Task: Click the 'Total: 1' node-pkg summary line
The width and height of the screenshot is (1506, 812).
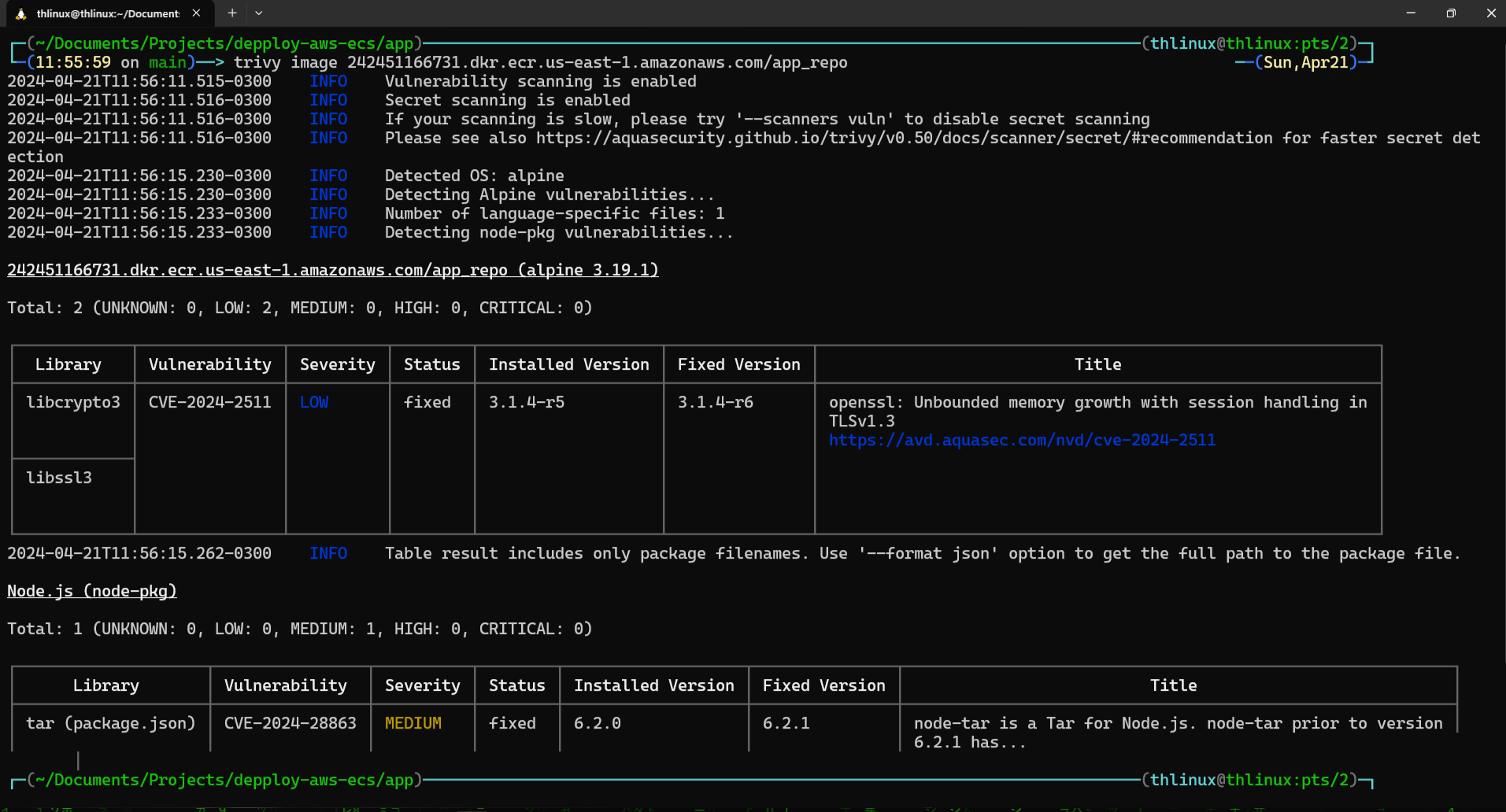Action: (299, 629)
